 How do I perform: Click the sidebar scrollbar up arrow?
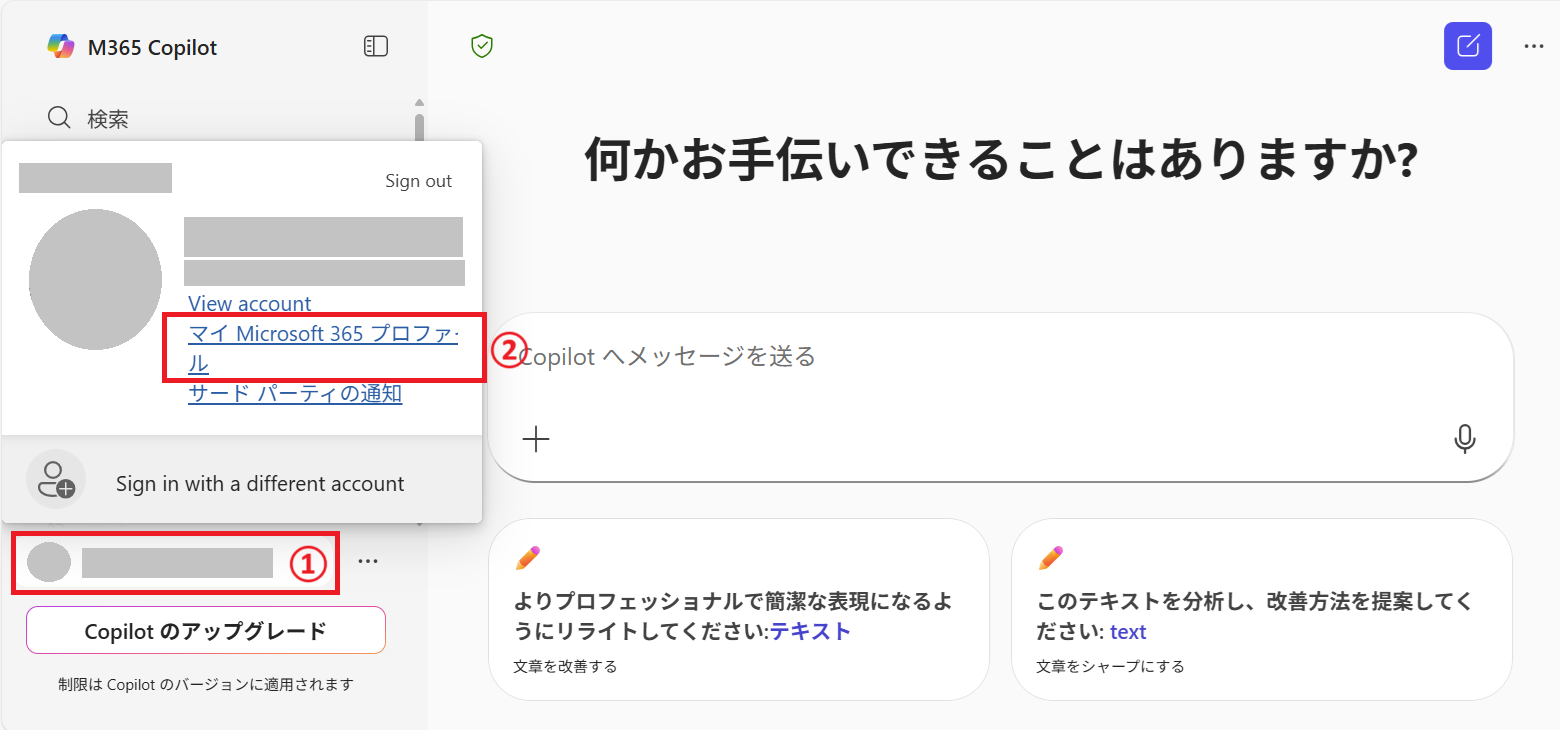coord(419,103)
